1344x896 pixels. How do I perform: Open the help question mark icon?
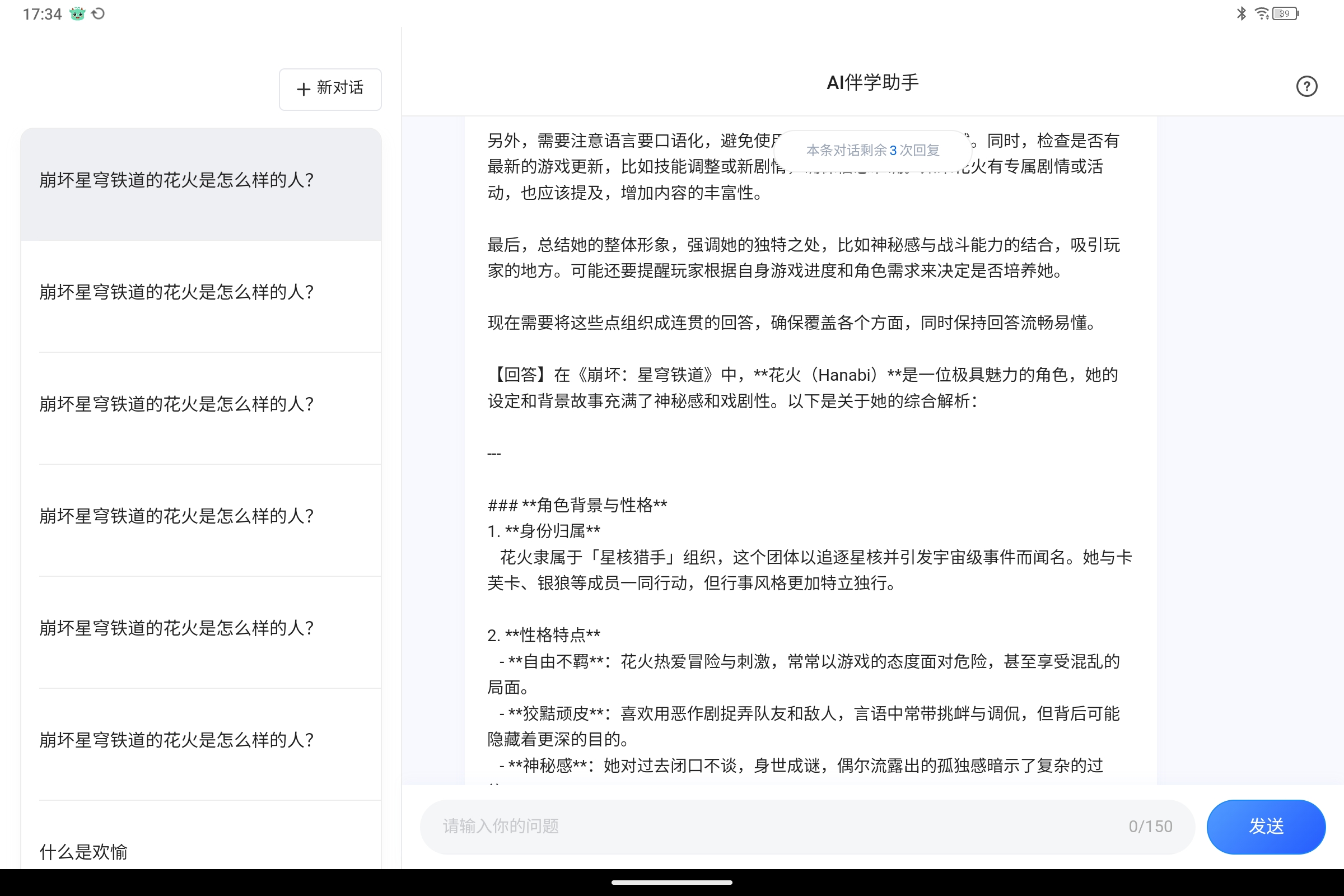pyautogui.click(x=1306, y=86)
